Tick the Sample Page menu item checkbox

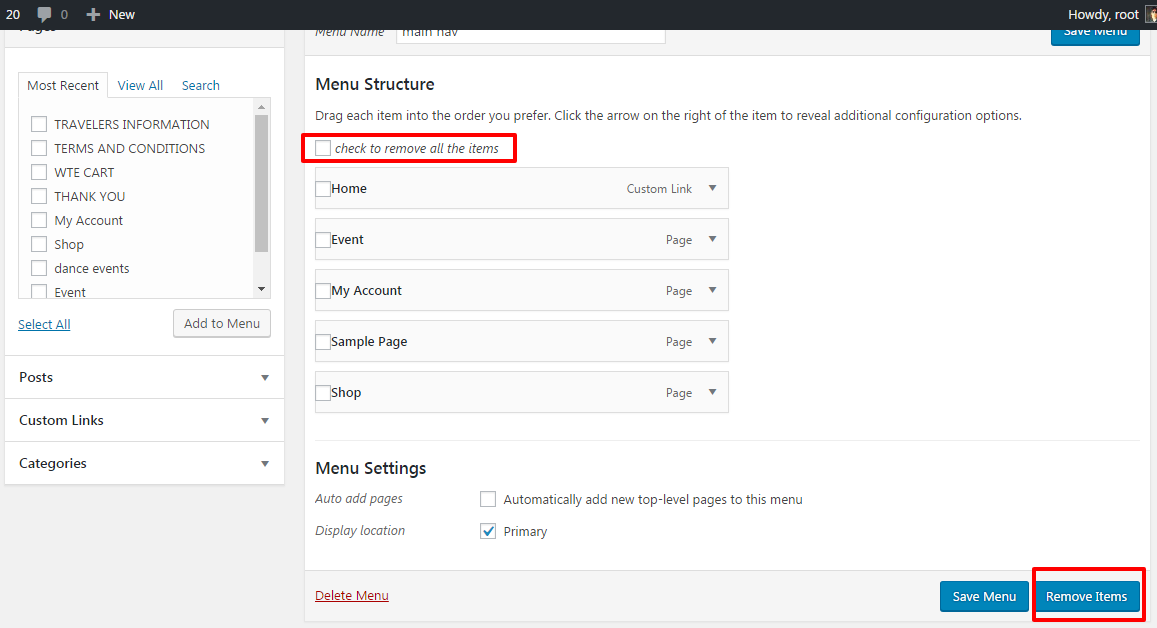point(322,342)
